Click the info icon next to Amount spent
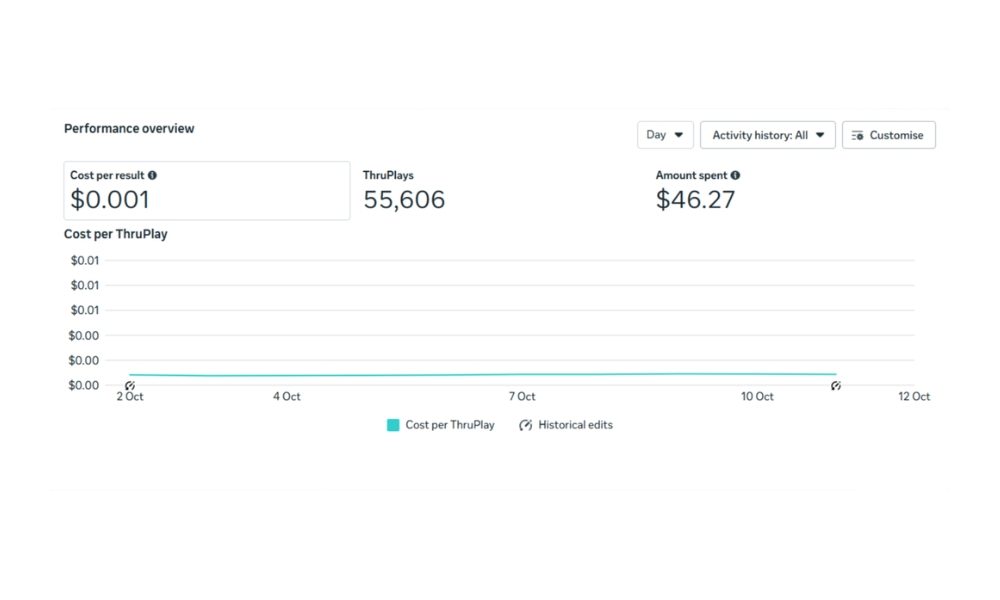The width and height of the screenshot is (1000, 600). coord(735,175)
